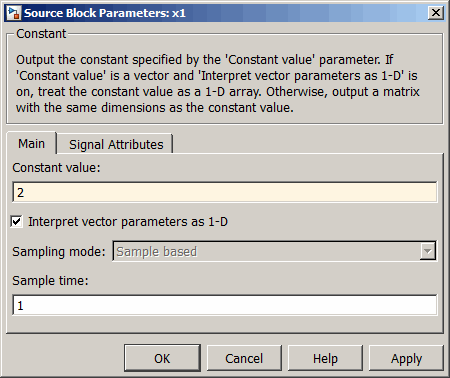Click the Sampling mode dropdown arrow
This screenshot has height=378, width=450.
point(427,251)
